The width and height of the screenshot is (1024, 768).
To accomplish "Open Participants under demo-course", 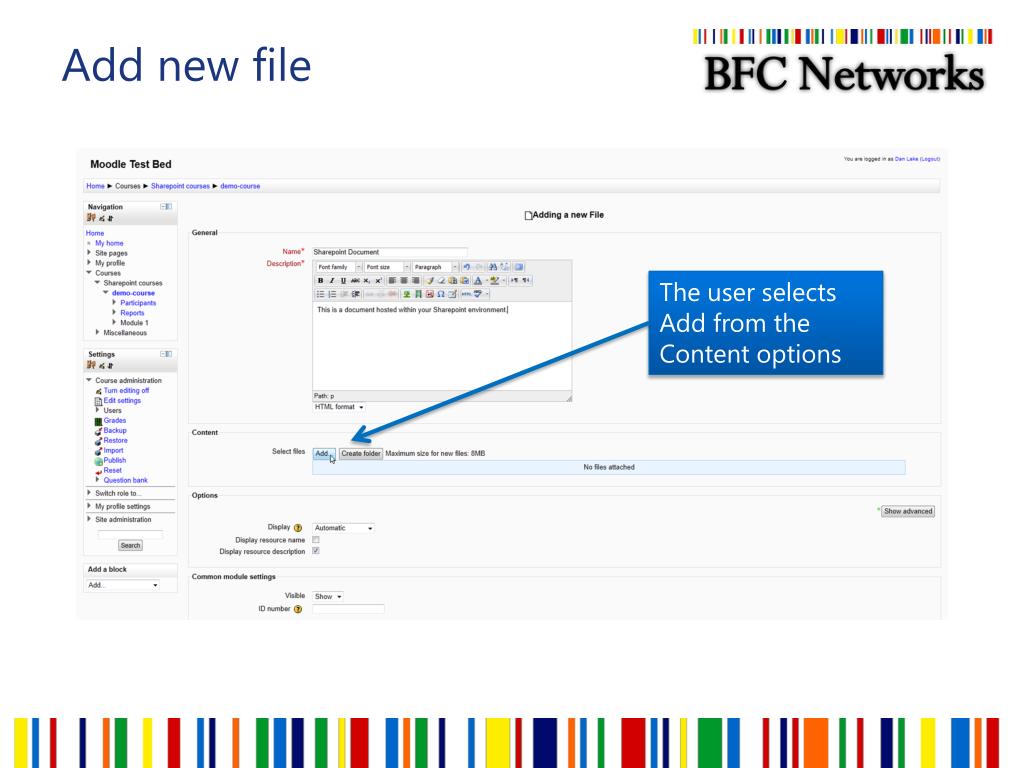I will coord(138,303).
